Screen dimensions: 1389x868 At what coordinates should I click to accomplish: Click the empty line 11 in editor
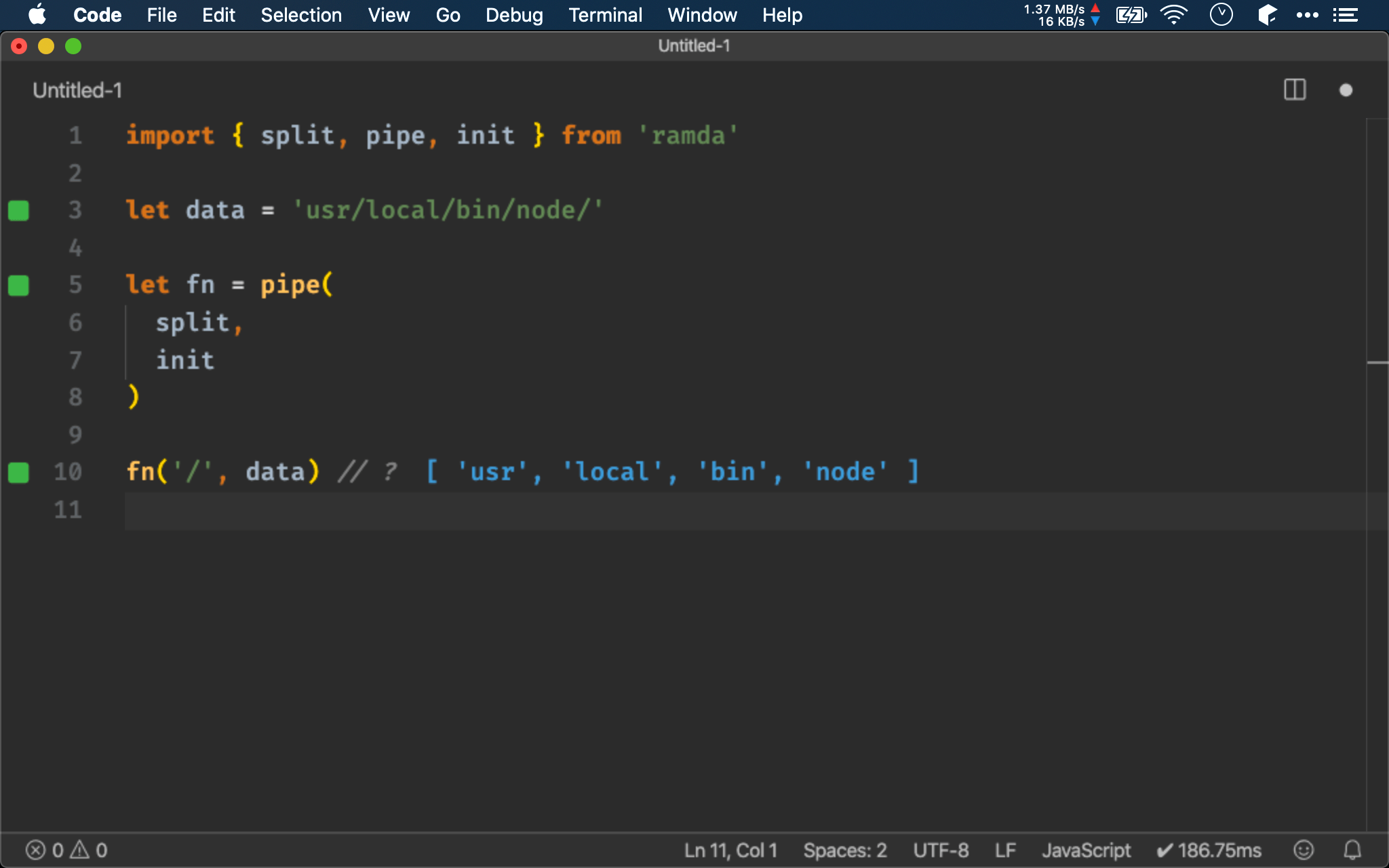tap(745, 511)
